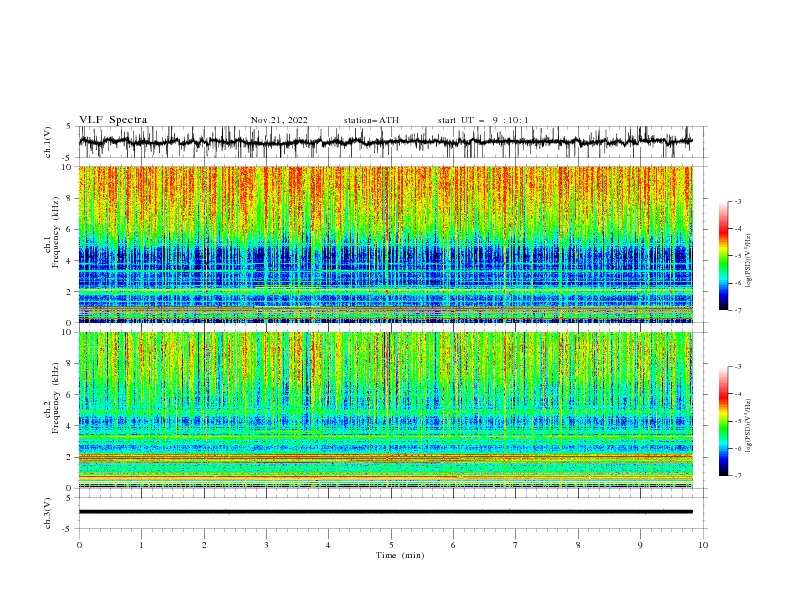
Task: Click the time axis tick label "8"
Action: coord(578,545)
